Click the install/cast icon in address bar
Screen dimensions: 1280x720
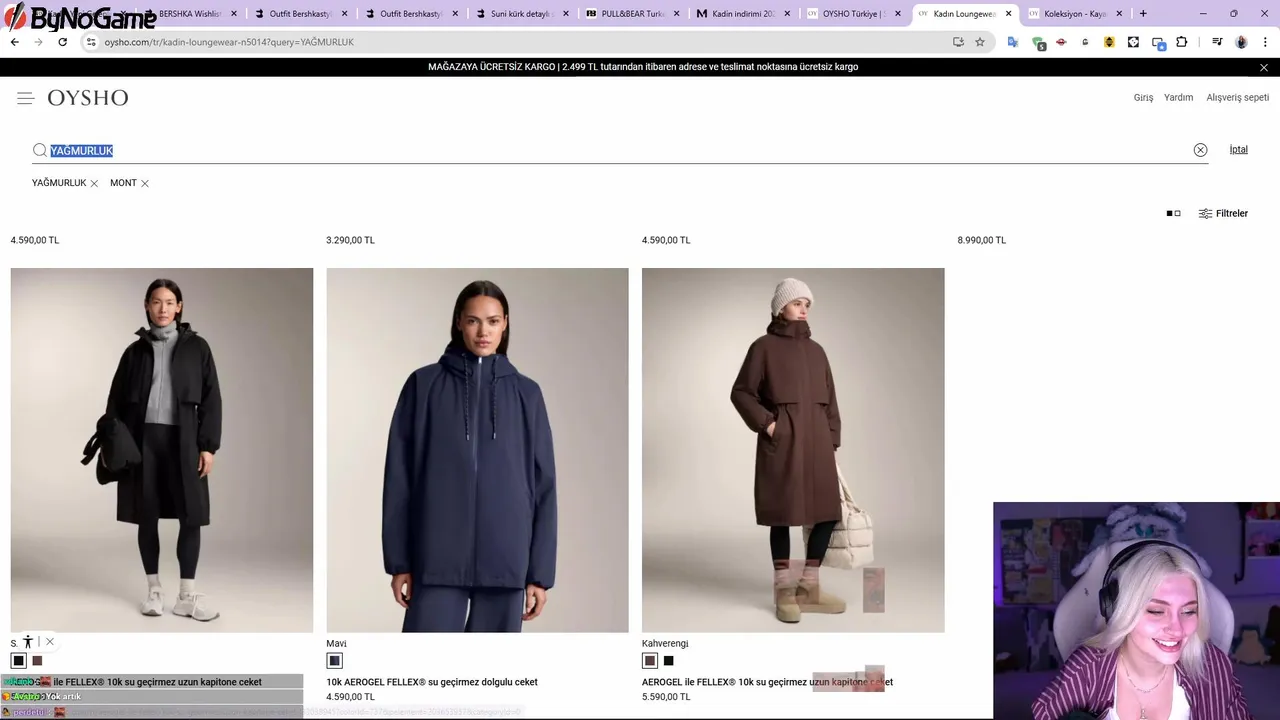[x=958, y=42]
